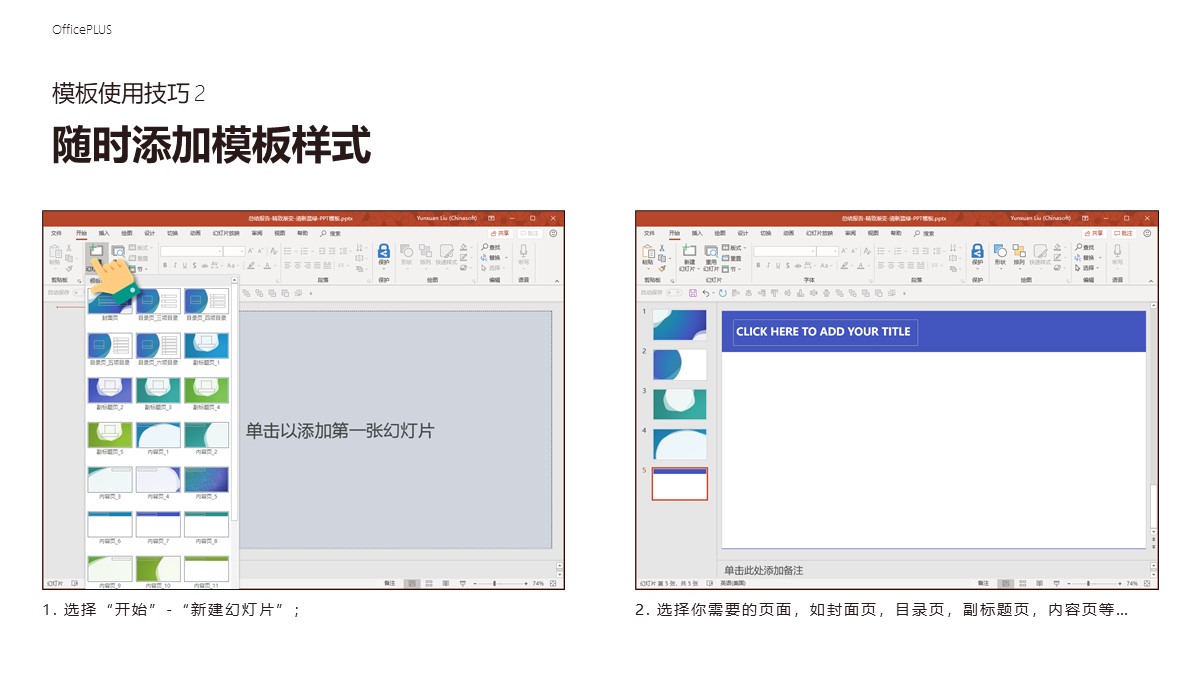Screen dimensions: 1200x675
Task: Click 重用幻灯片 icon in right window ribbon
Action: click(711, 251)
